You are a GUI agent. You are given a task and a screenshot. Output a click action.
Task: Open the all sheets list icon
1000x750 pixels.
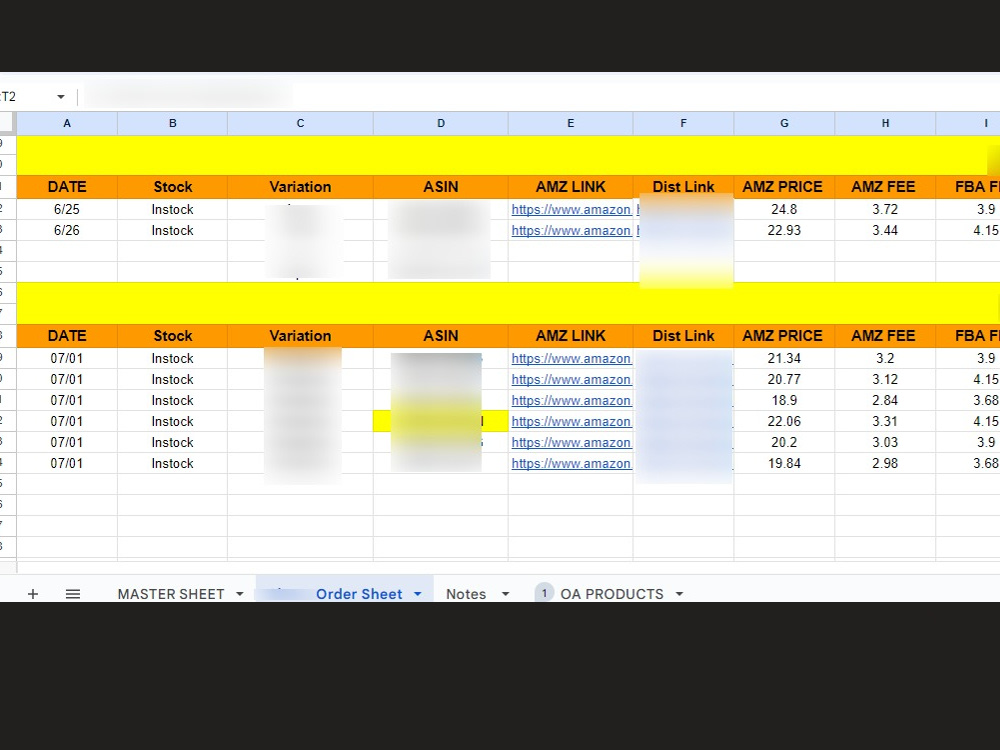73,594
